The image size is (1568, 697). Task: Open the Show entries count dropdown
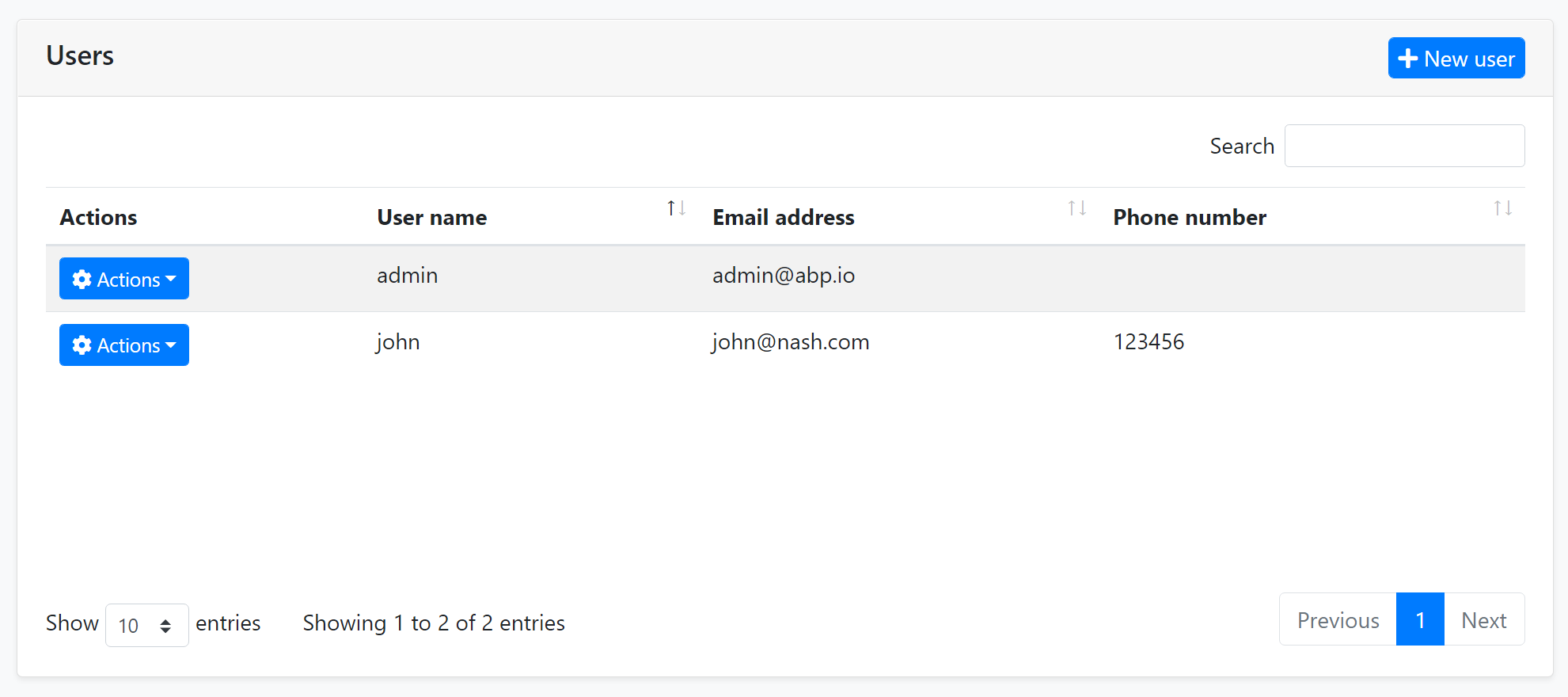(x=147, y=625)
